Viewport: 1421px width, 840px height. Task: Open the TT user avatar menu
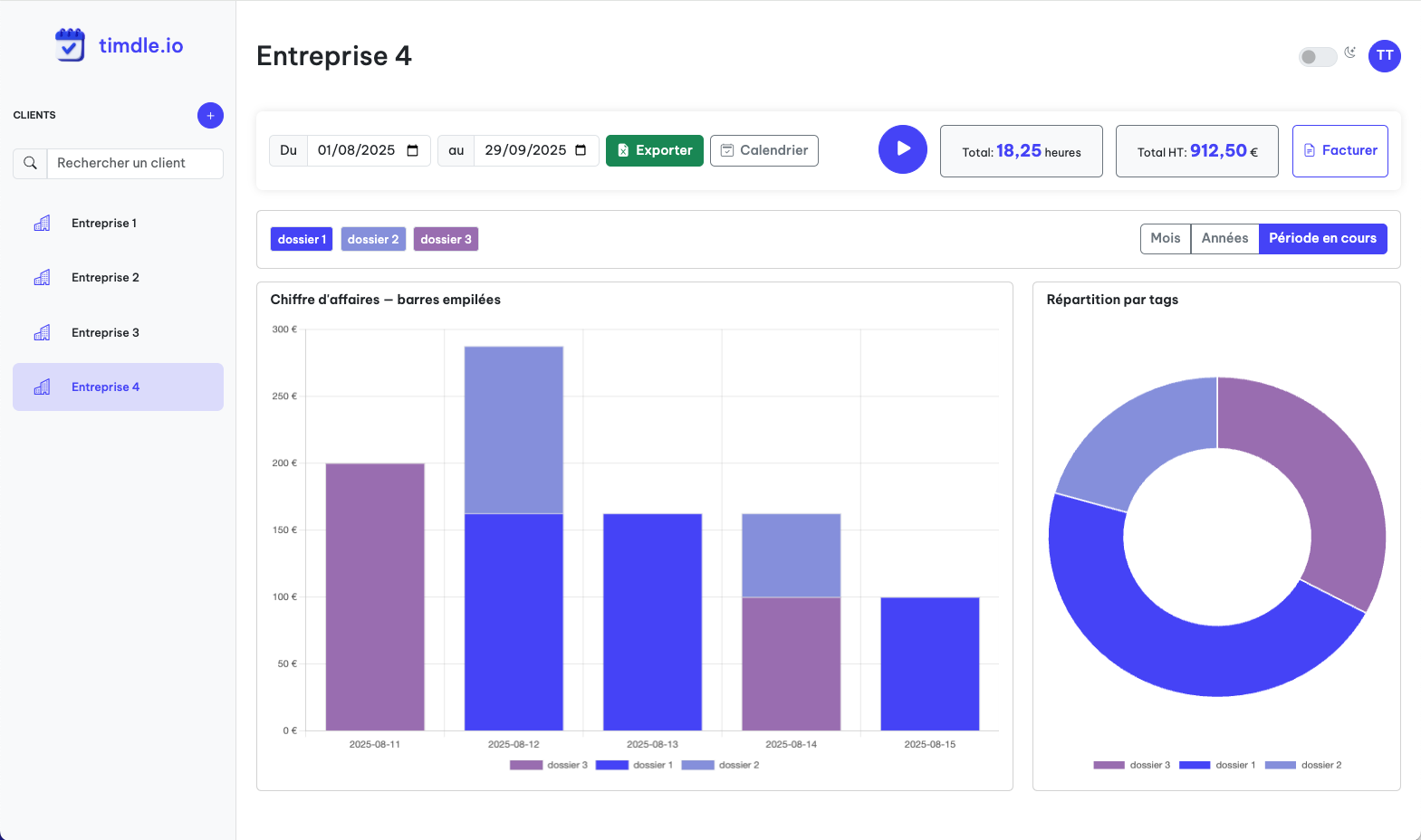pos(1384,56)
